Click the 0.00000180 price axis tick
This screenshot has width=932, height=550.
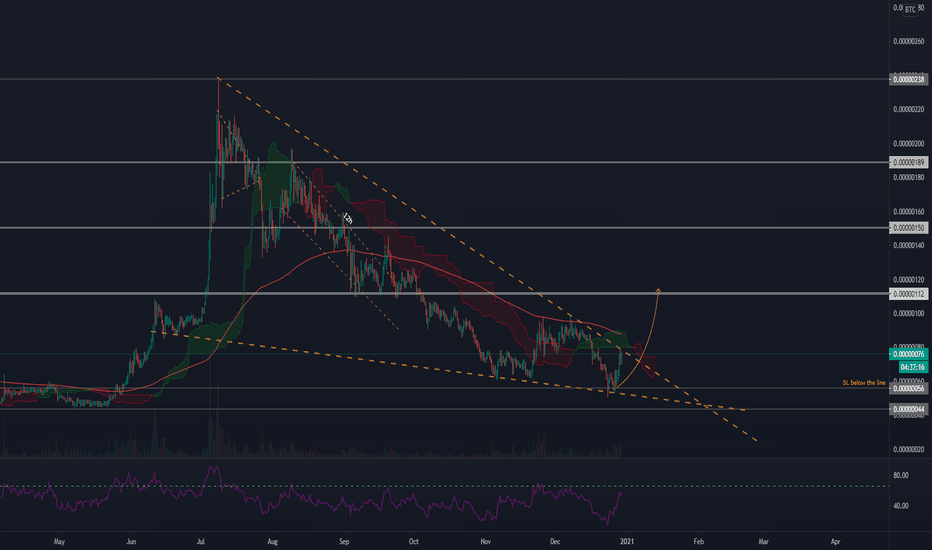point(909,178)
